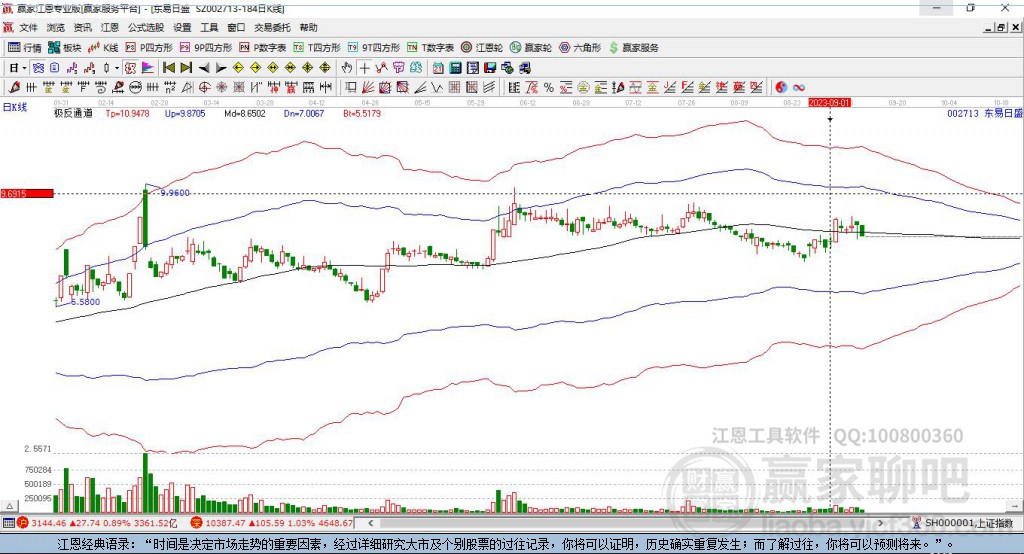1024x554 pixels.
Task: Select the circle target cross tool
Action: coord(204,87)
